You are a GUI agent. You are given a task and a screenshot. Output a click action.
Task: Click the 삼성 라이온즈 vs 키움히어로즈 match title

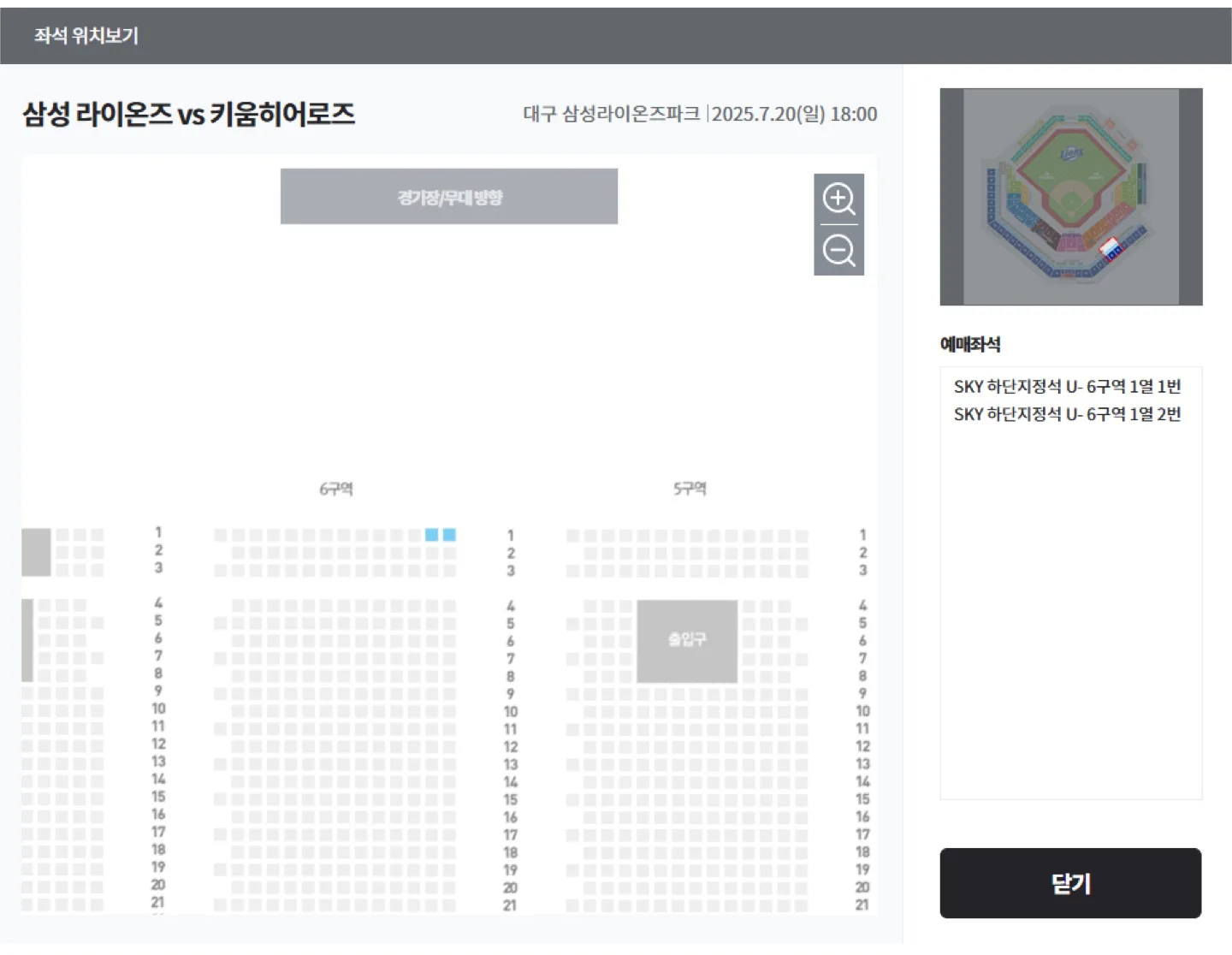[189, 114]
